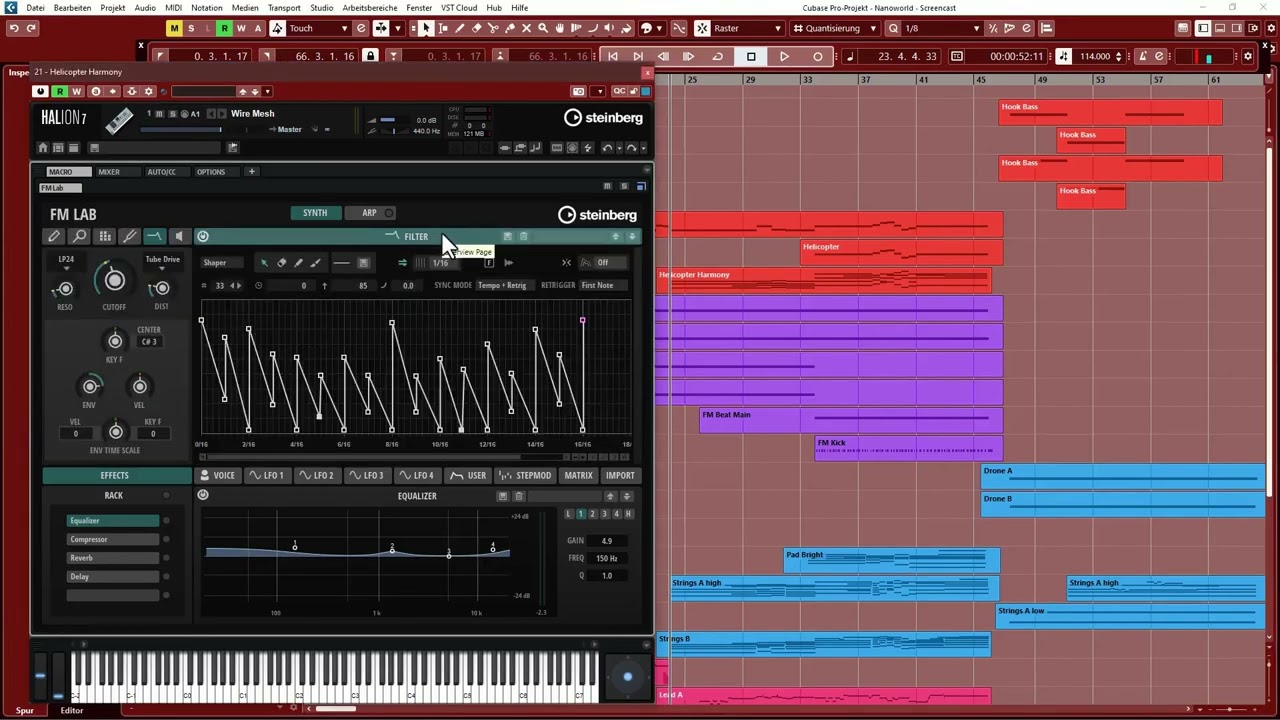This screenshot has width=1280, height=720.
Task: Click the Undo arrow in Cubase toolbar
Action: [x=14, y=28]
